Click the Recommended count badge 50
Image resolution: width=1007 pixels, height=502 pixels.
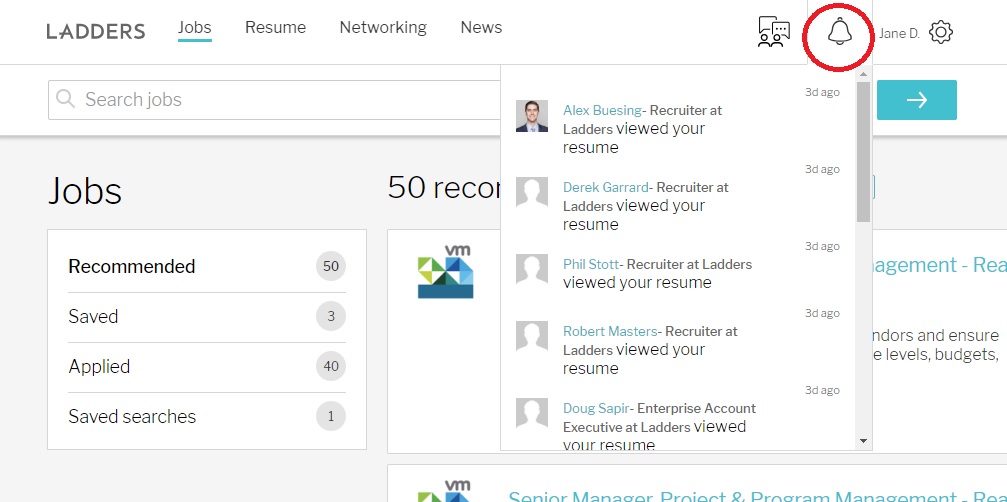point(331,266)
